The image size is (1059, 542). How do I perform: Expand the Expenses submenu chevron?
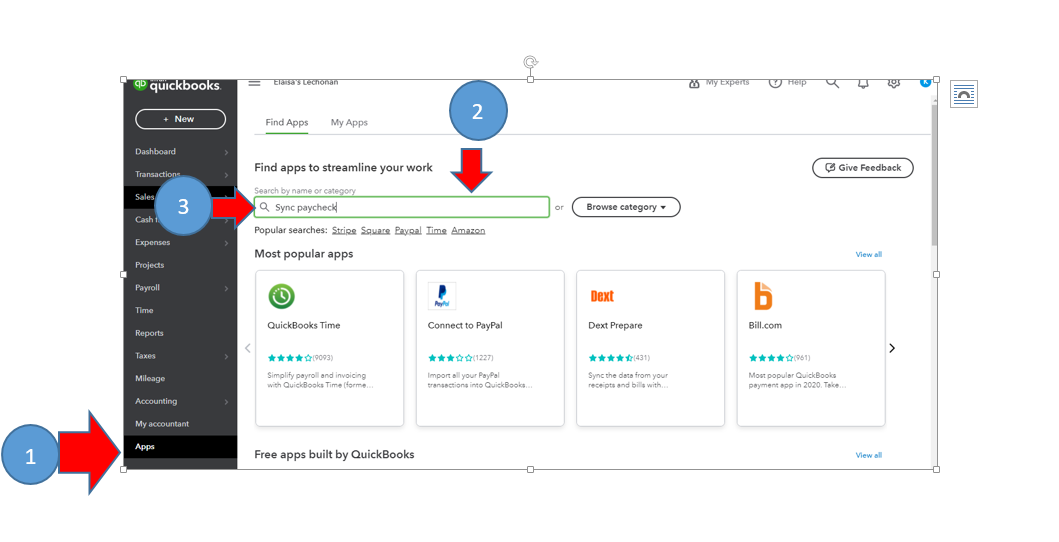pyautogui.click(x=226, y=243)
